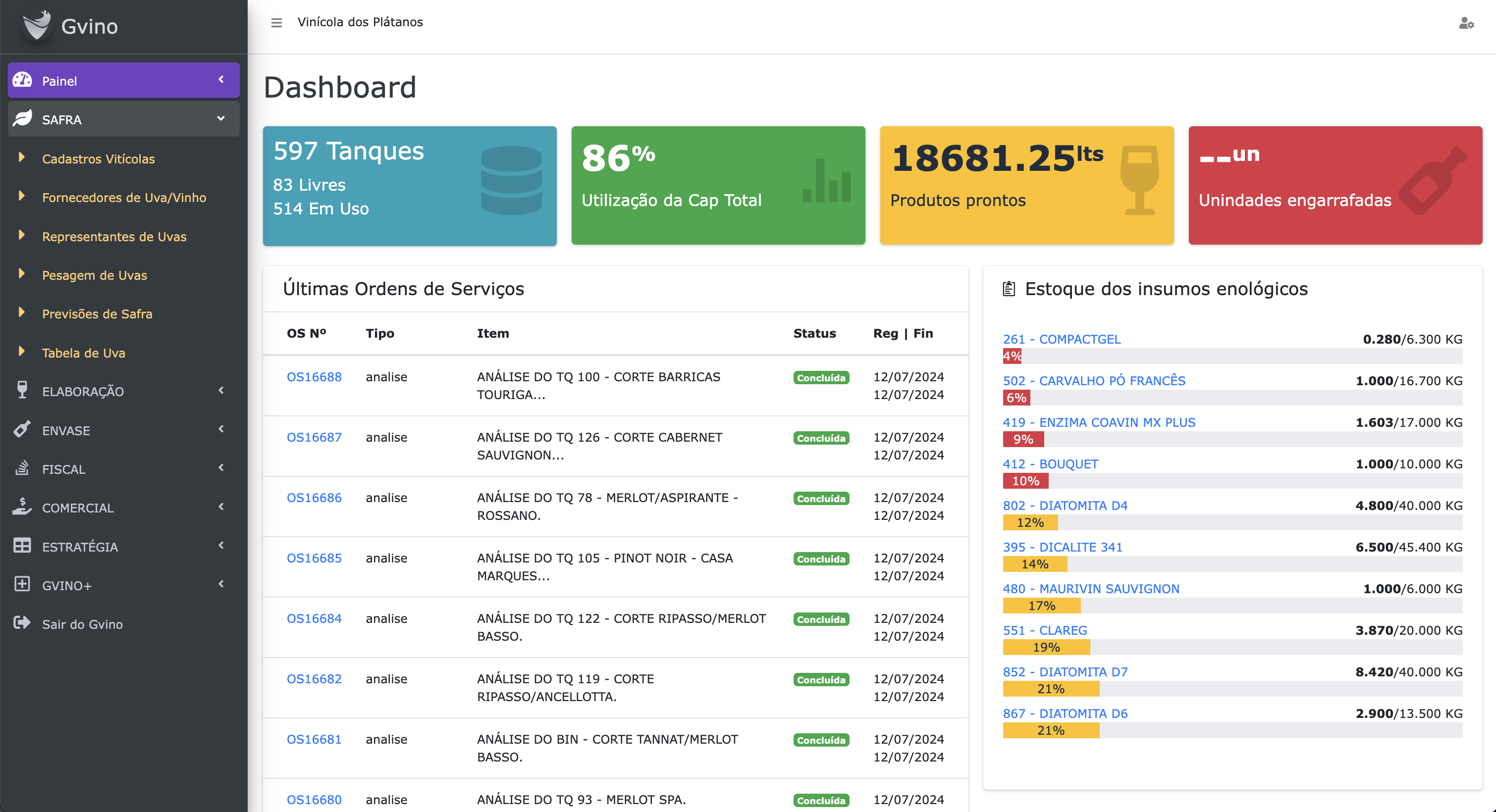Click the ENVASE bottle icon
1496x812 pixels.
[23, 429]
